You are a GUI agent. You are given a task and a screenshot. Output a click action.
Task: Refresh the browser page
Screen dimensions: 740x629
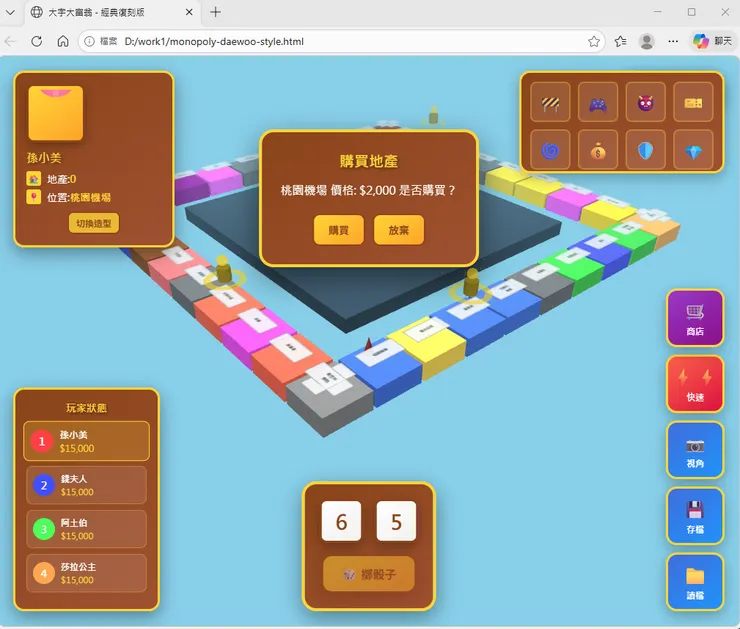point(36,42)
